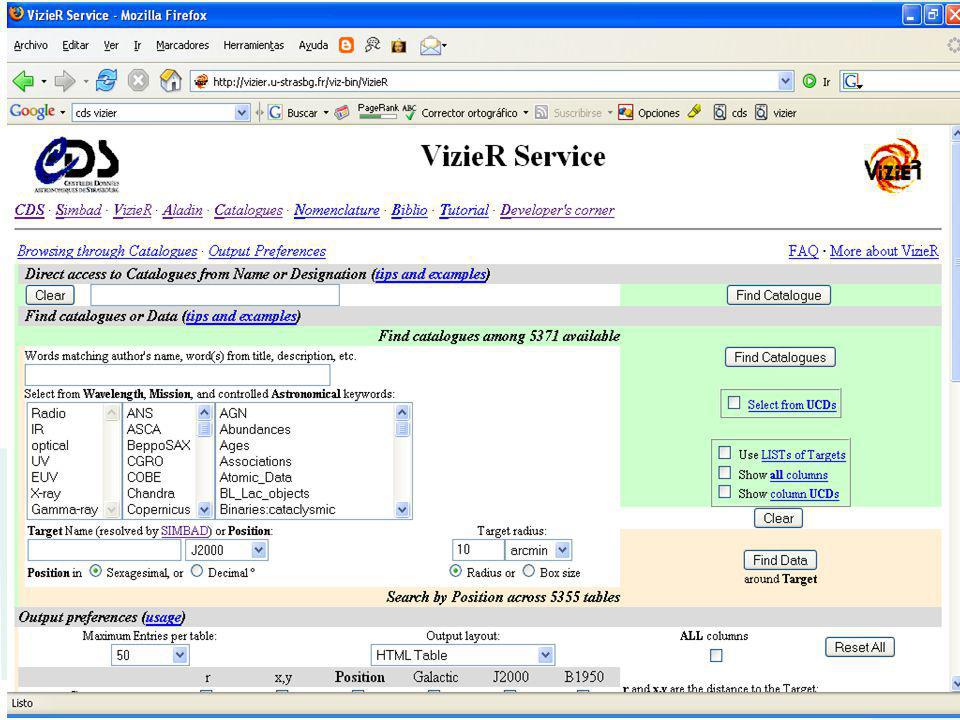This screenshot has height=720, width=960.
Task: Click the Mission list scroll-down arrow
Action: 204,509
